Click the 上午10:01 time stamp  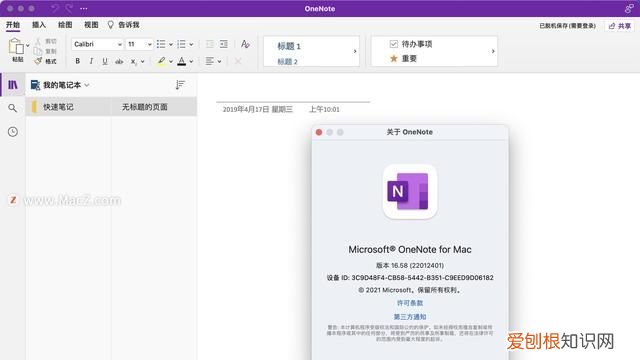tap(324, 109)
